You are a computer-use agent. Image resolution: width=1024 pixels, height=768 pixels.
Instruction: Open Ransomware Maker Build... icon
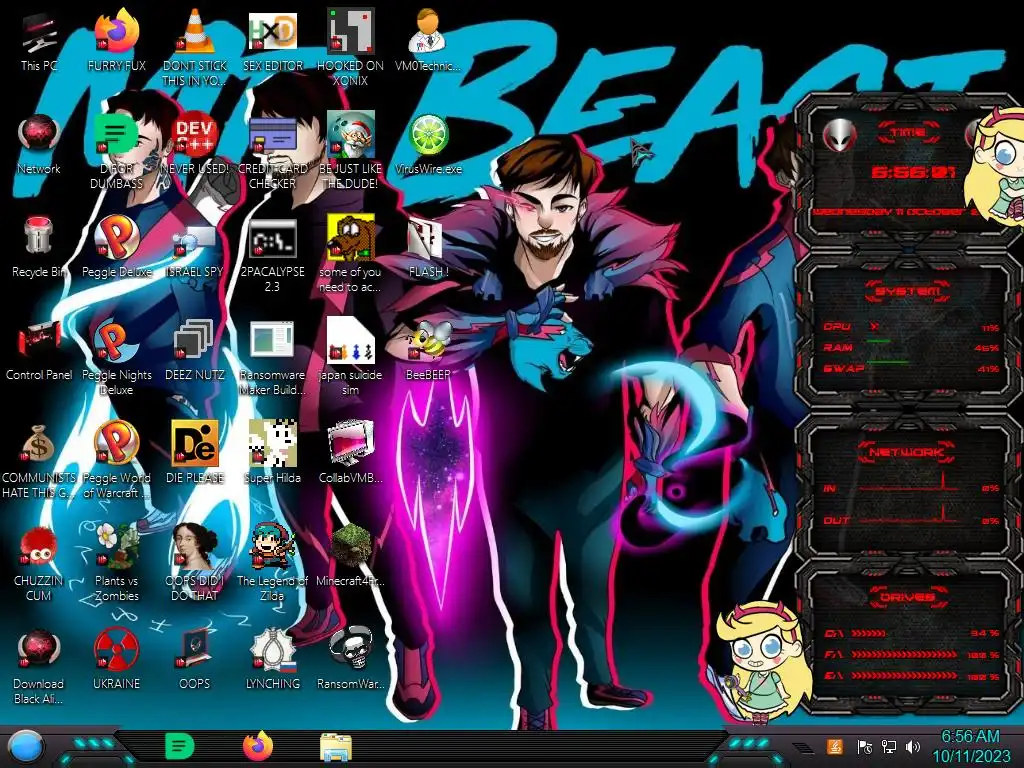pyautogui.click(x=272, y=358)
